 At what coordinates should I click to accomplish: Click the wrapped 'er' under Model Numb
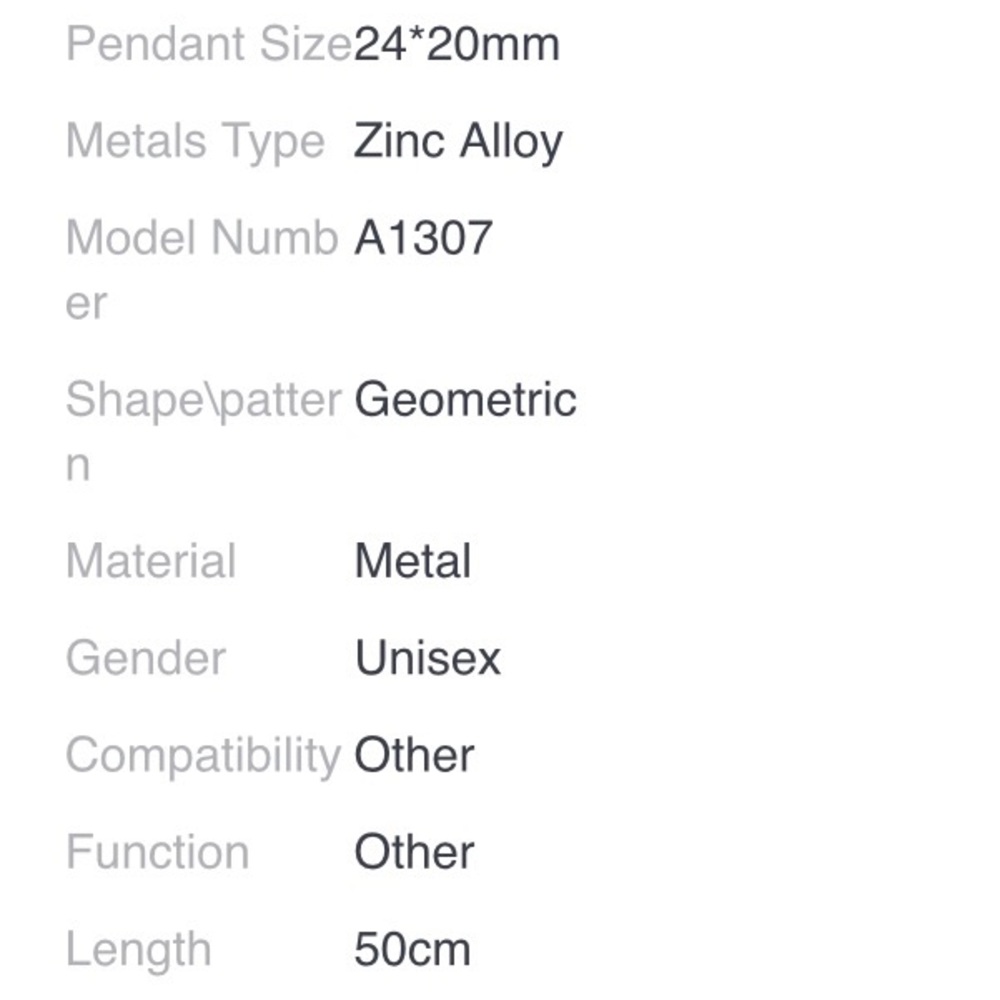(x=86, y=303)
